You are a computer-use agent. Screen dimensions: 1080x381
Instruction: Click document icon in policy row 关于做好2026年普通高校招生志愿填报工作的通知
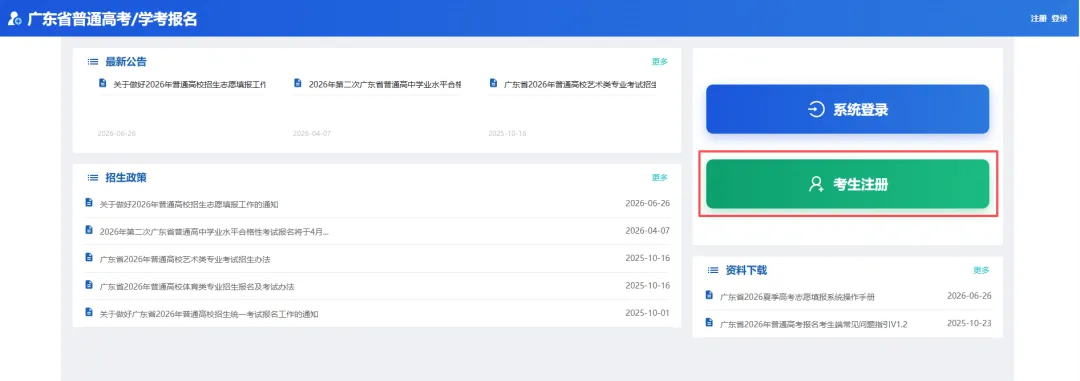(x=88, y=203)
